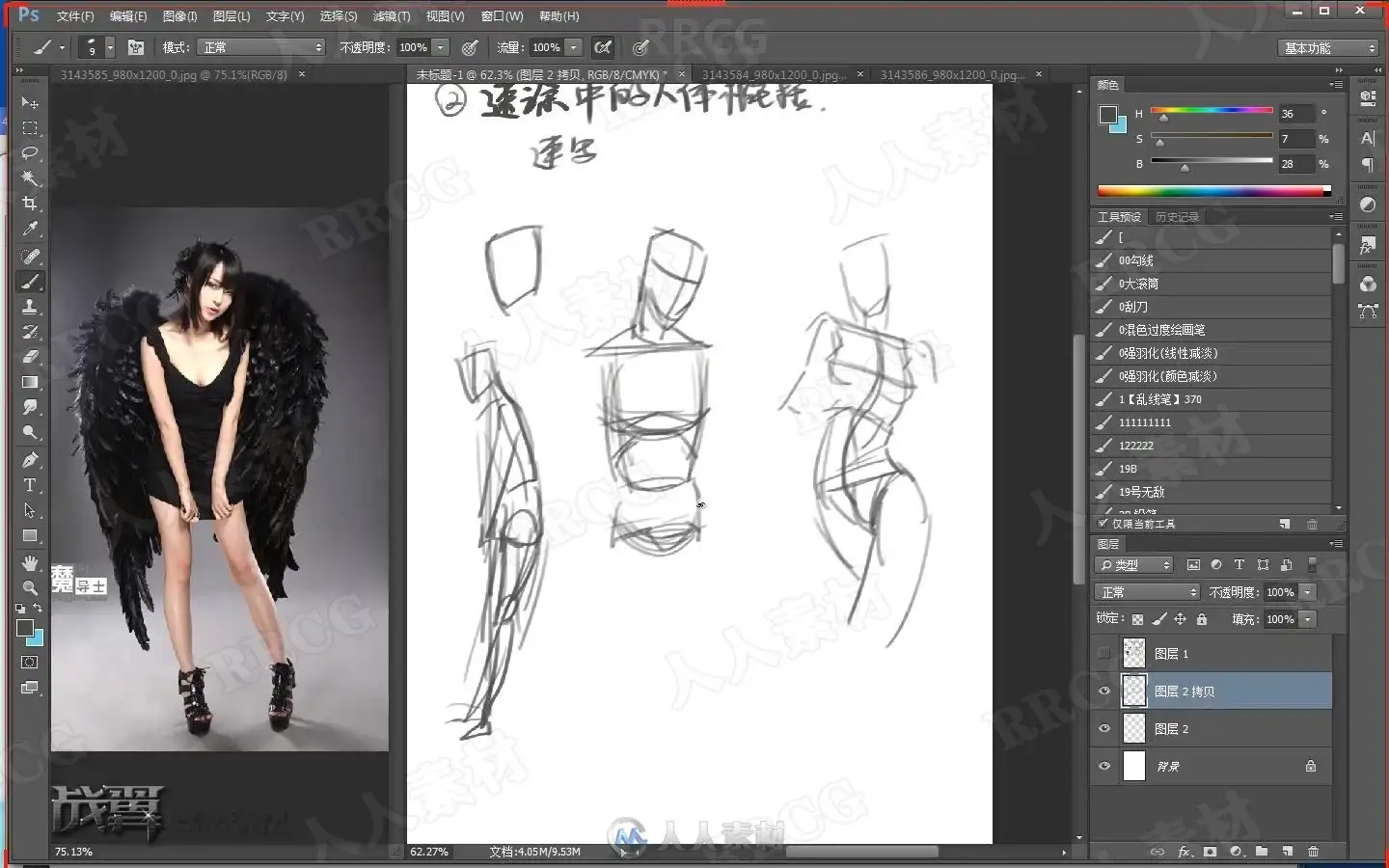
Task: Open layer blend mode 正常 dropdown
Action: tap(1147, 592)
